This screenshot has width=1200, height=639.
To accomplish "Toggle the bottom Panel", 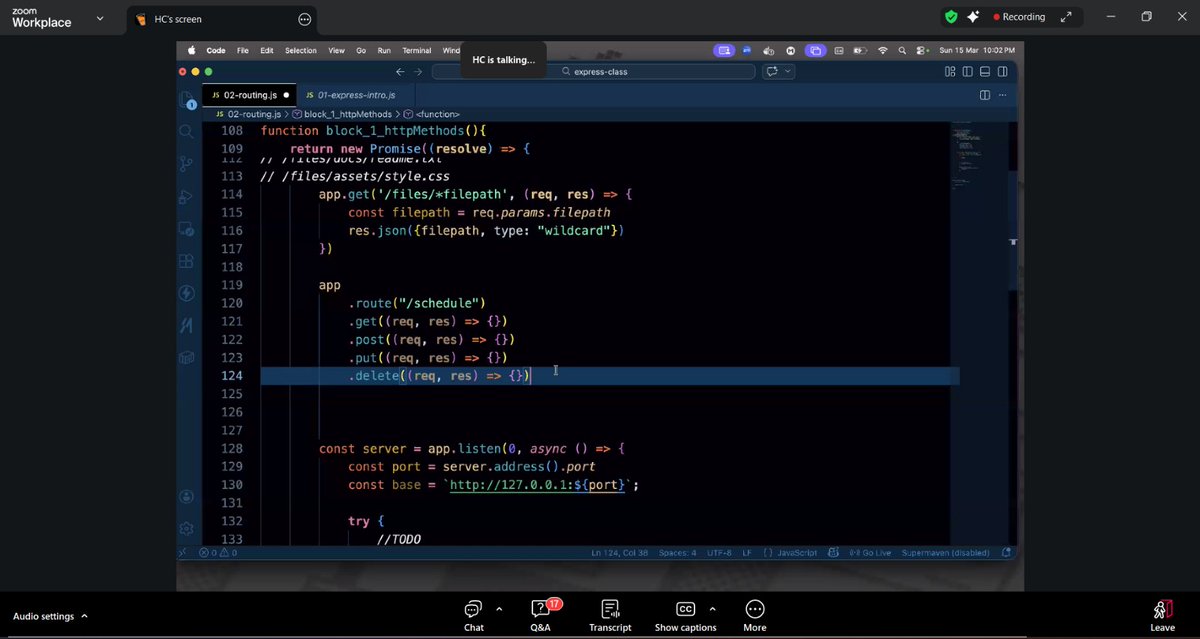I will point(985,72).
